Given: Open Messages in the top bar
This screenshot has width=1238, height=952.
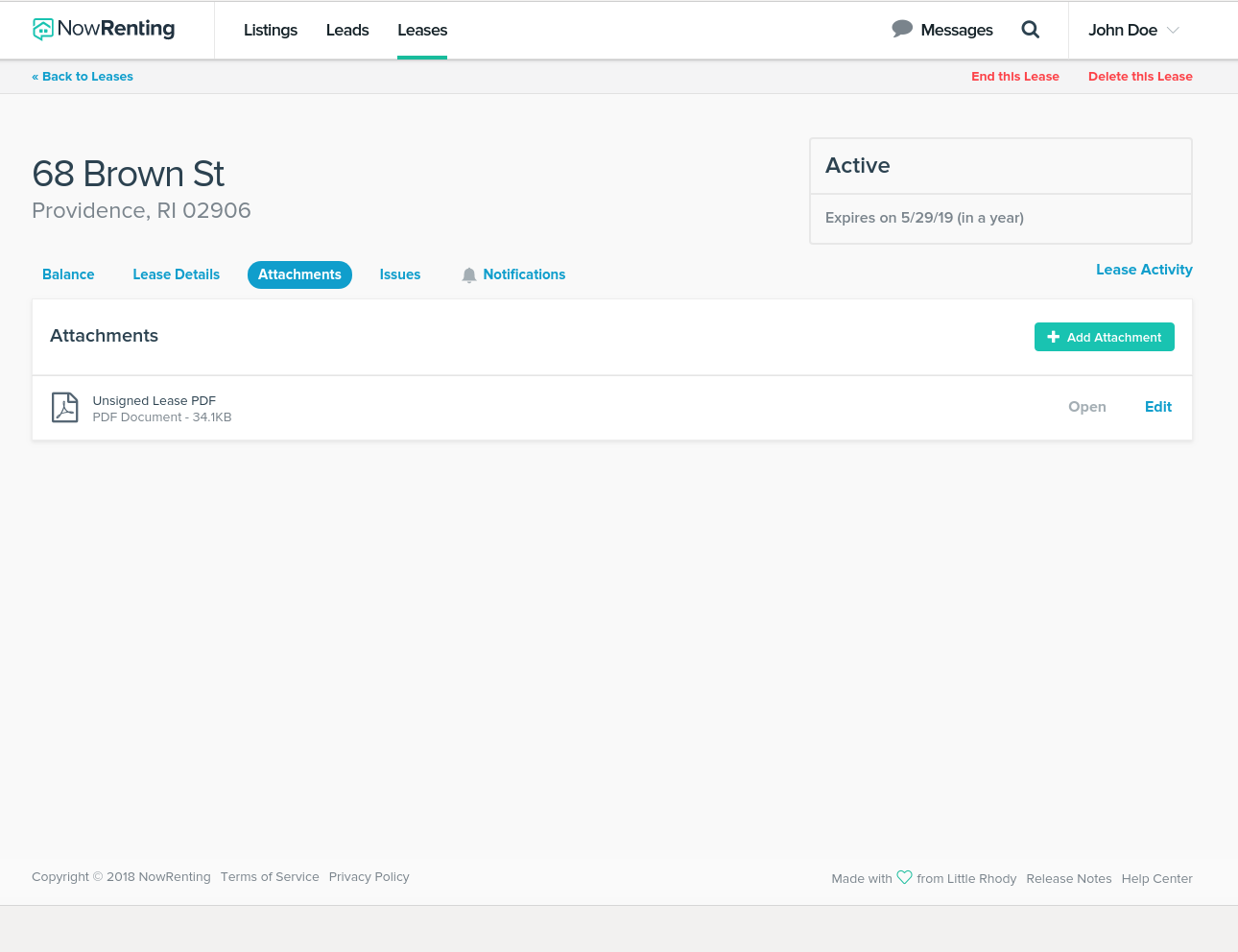Looking at the screenshot, I should pyautogui.click(x=957, y=30).
